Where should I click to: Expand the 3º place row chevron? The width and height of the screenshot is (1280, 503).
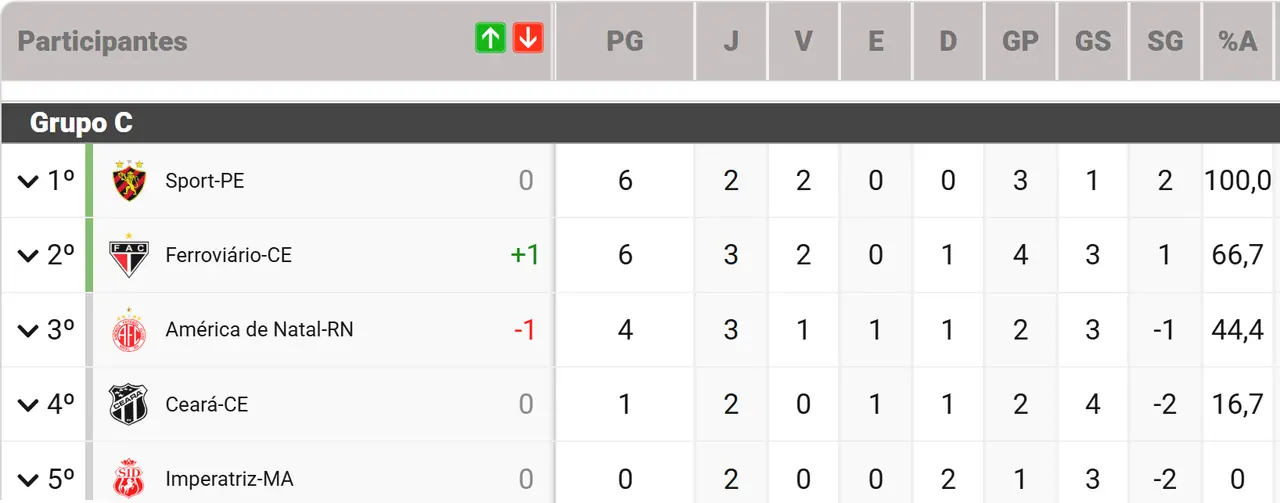[x=27, y=331]
